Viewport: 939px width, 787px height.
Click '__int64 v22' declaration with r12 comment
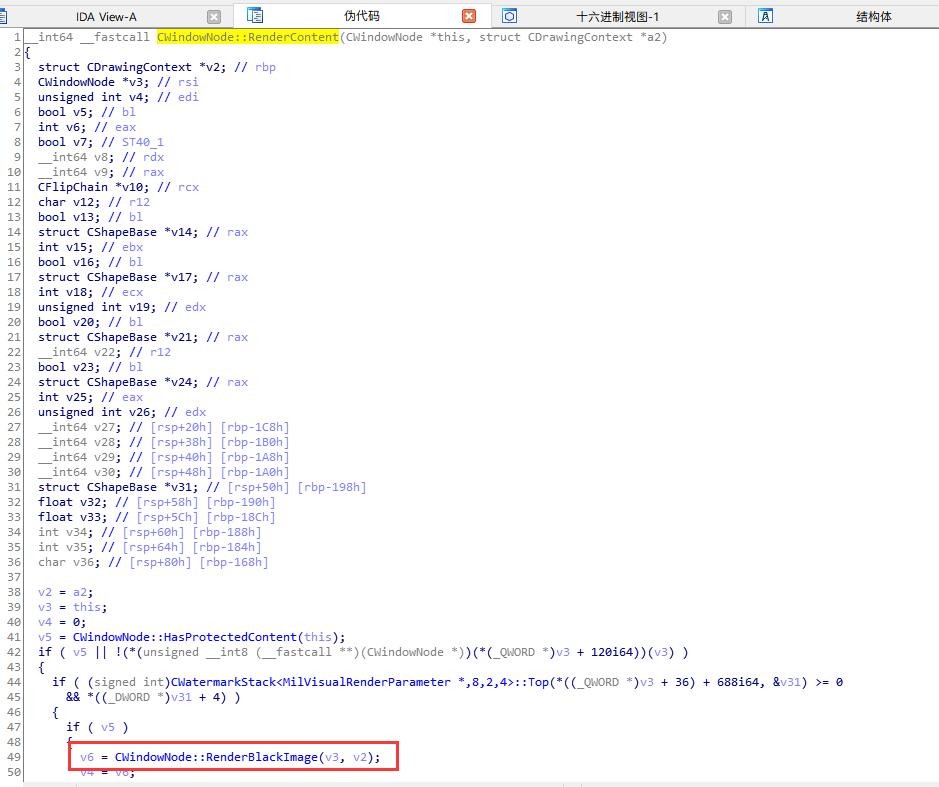tap(104, 352)
